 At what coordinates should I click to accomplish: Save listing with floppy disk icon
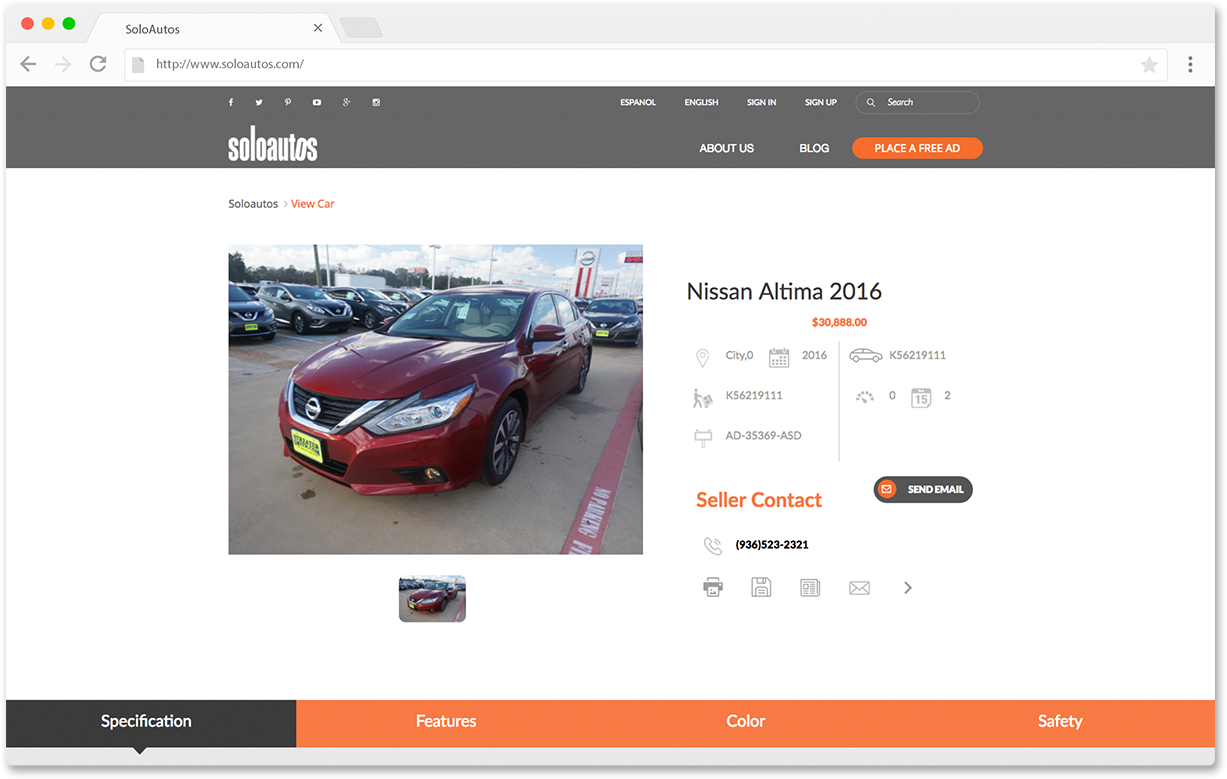click(x=761, y=588)
